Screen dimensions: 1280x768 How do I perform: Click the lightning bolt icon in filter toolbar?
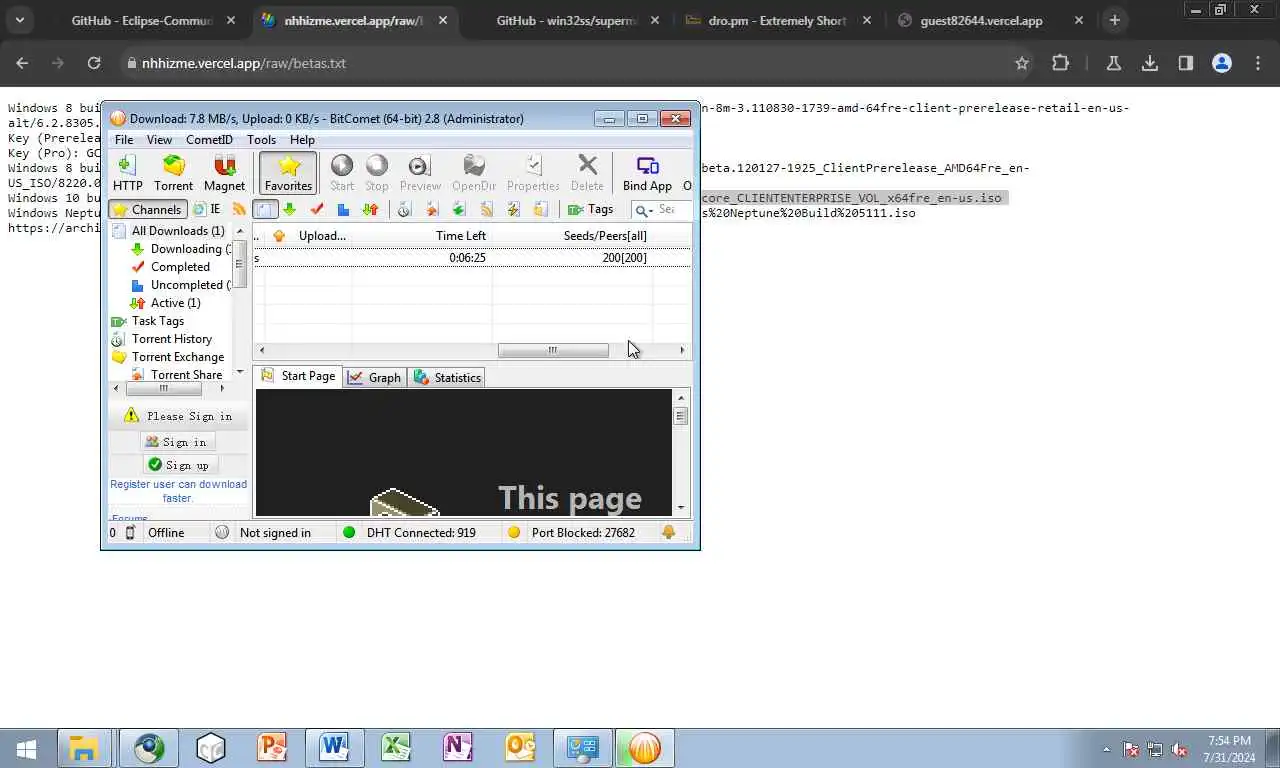(x=513, y=209)
